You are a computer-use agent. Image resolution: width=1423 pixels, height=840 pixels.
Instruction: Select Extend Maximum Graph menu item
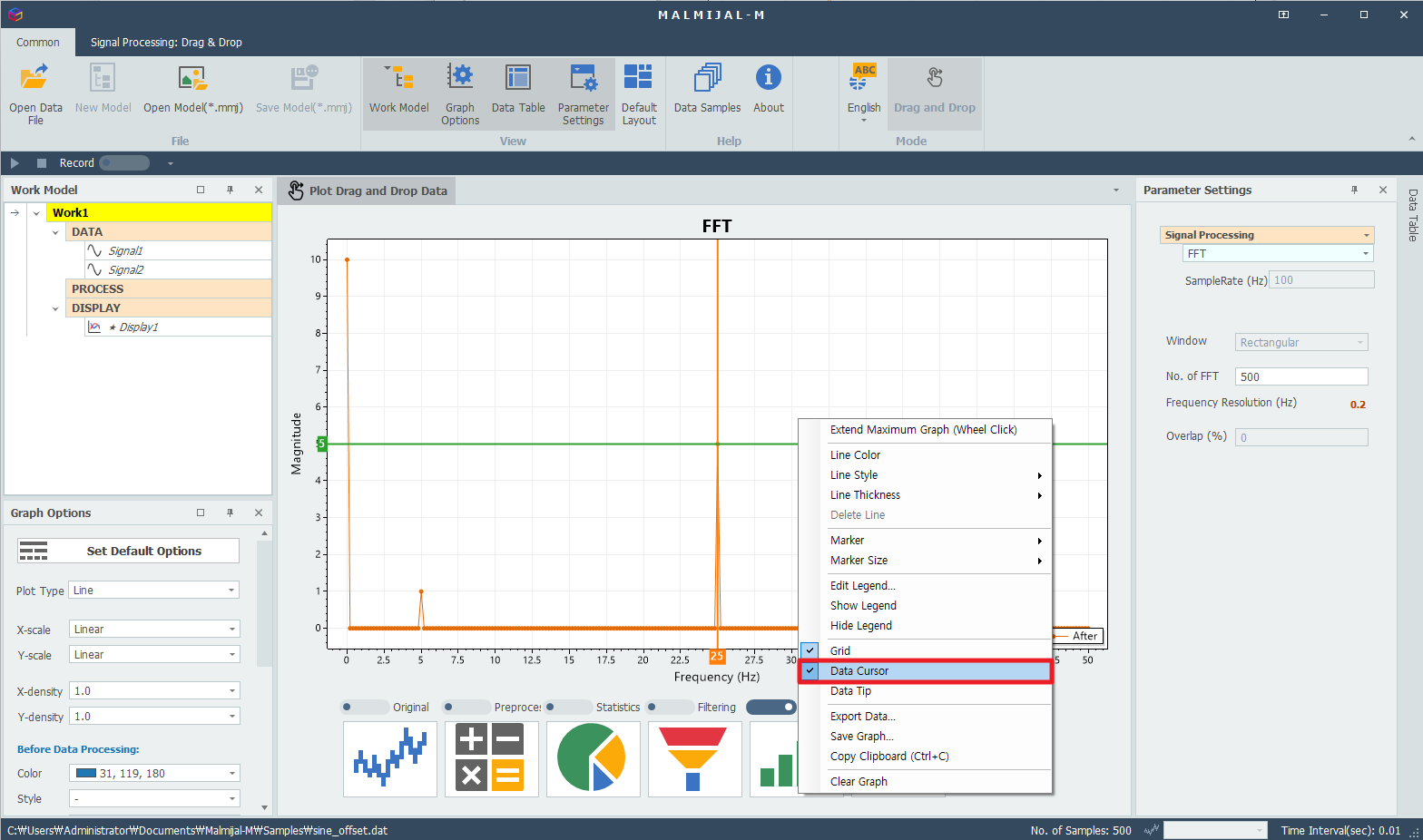[925, 430]
